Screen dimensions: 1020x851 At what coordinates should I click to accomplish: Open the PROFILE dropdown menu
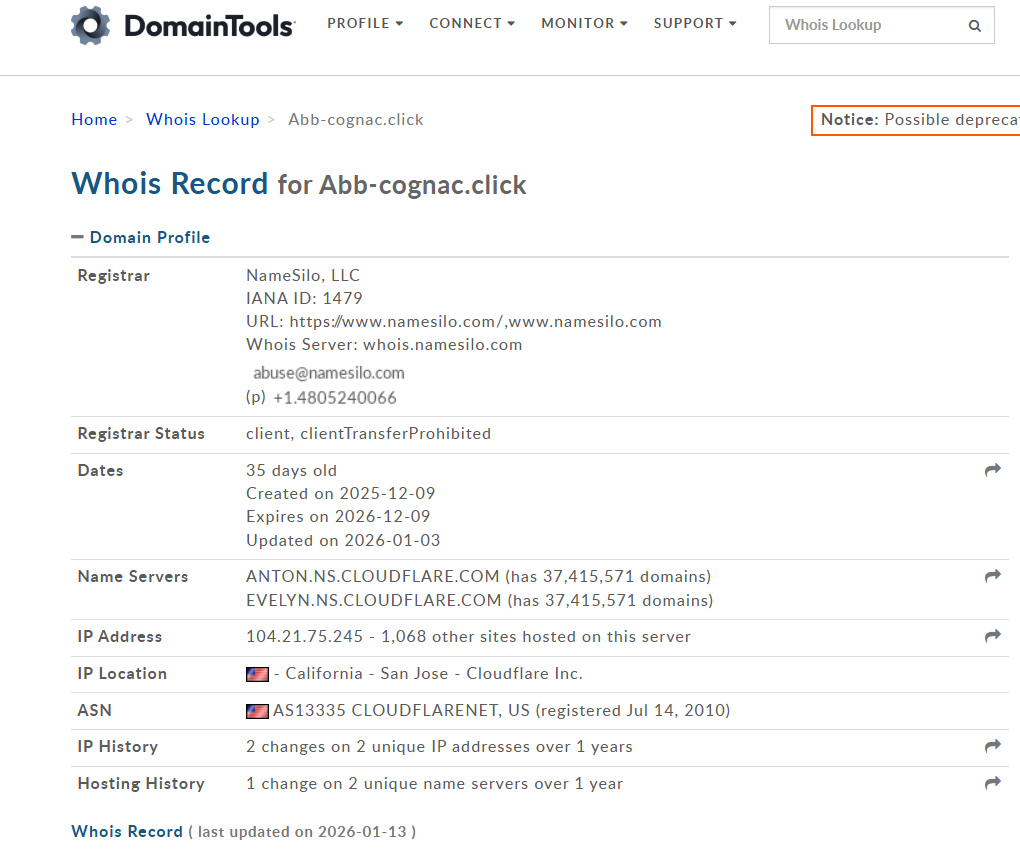[365, 23]
